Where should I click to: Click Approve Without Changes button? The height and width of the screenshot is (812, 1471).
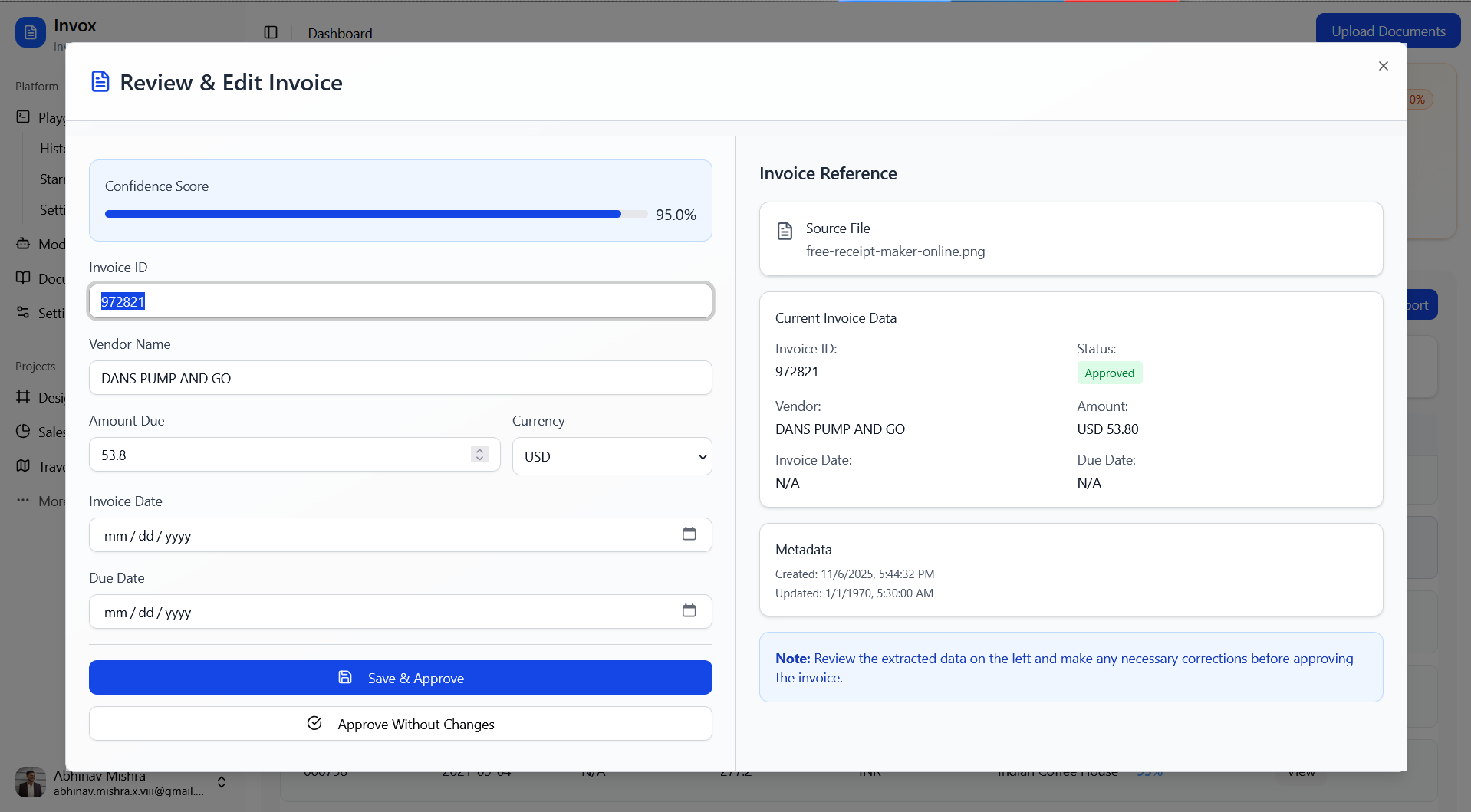tap(400, 724)
